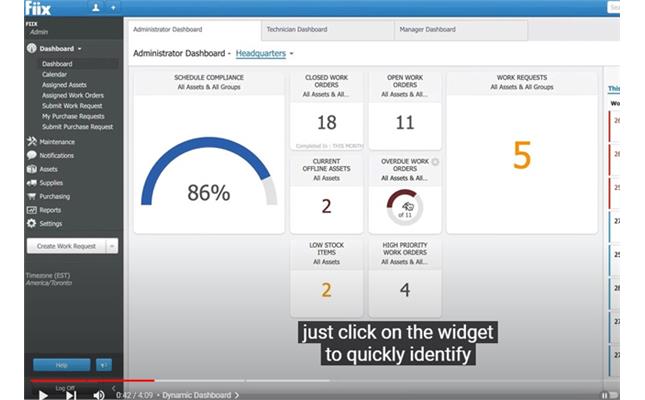Click the plus icon in top bar
This screenshot has height=400, width=645.
113,7
